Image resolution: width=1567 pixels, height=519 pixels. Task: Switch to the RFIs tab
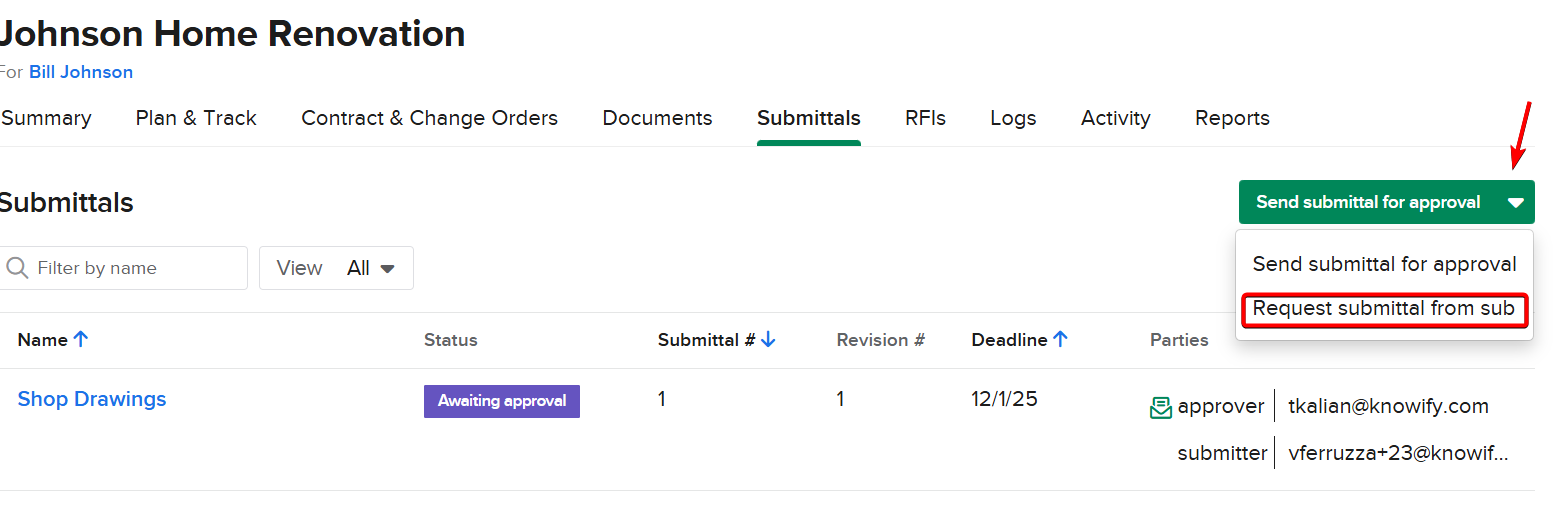pyautogui.click(x=925, y=118)
